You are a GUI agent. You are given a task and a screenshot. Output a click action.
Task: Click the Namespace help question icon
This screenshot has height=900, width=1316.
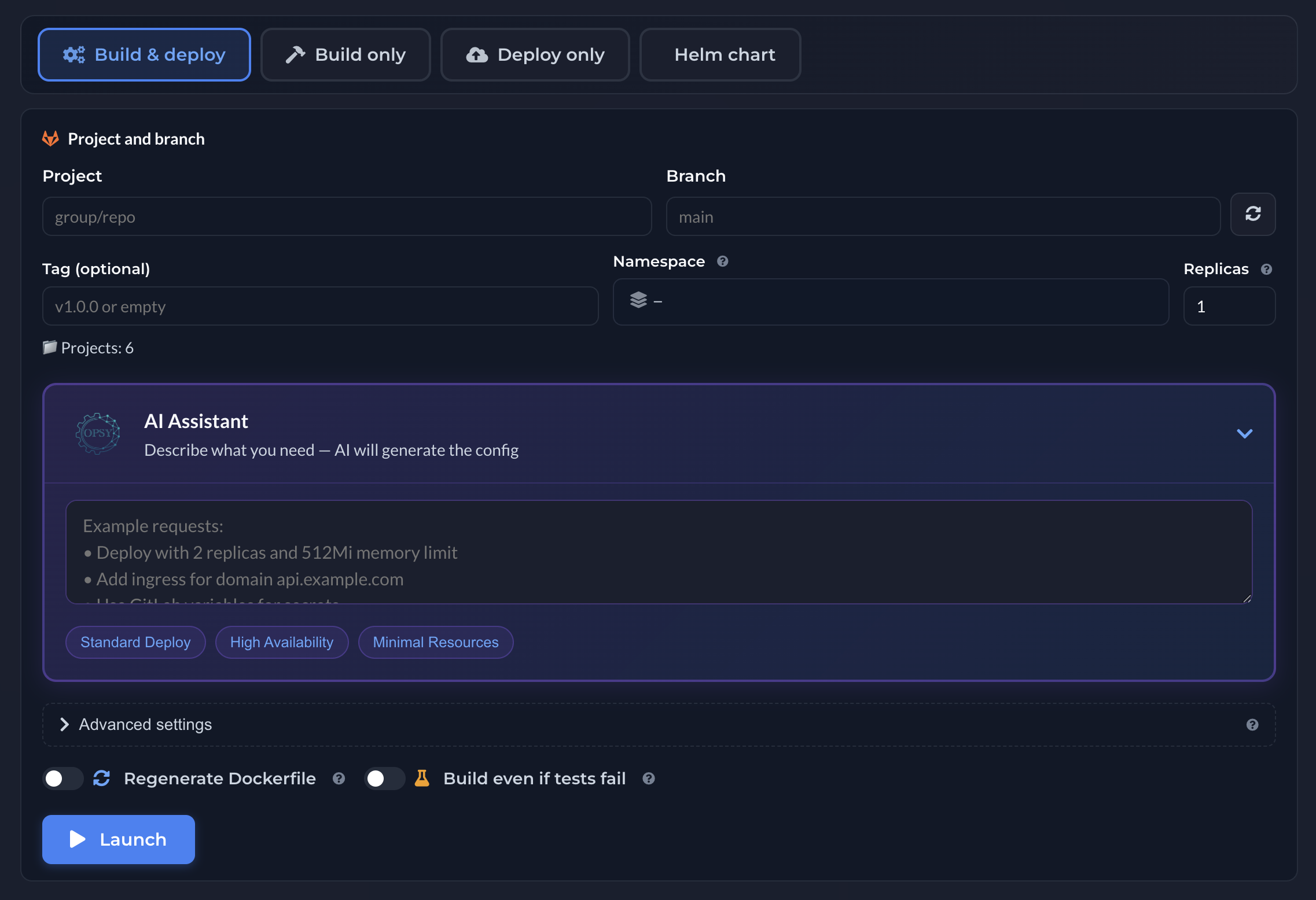[x=722, y=261]
